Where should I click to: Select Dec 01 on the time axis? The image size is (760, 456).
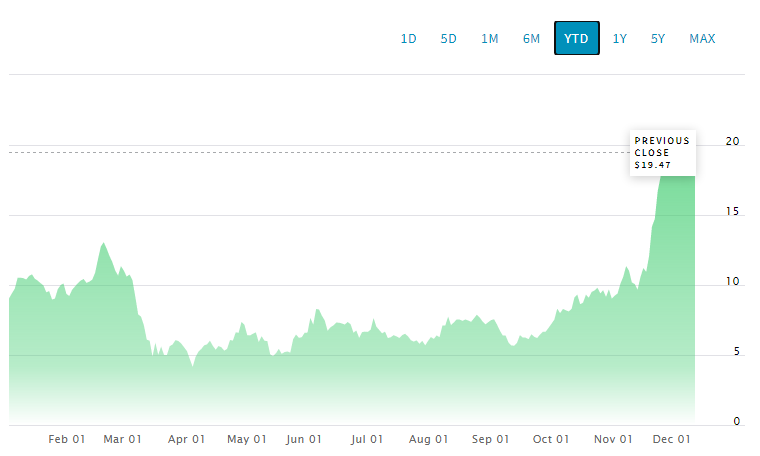[672, 439]
